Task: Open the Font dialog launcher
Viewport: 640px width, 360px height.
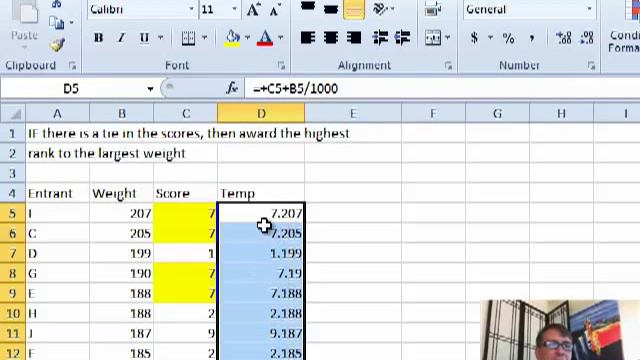Action: click(281, 65)
